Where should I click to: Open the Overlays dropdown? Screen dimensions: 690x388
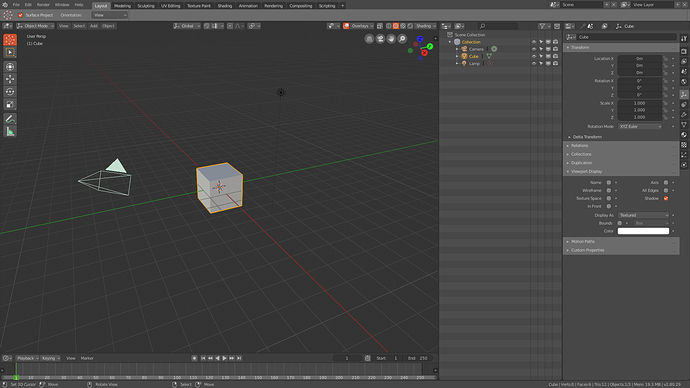coord(362,26)
